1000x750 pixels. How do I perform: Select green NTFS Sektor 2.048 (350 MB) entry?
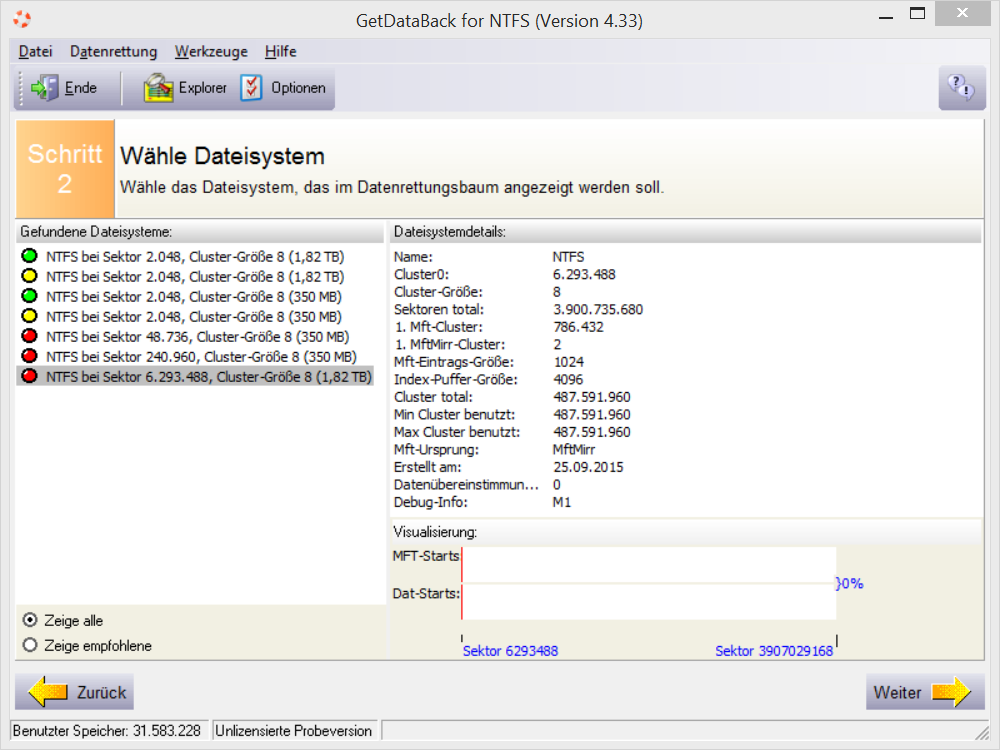(182, 297)
